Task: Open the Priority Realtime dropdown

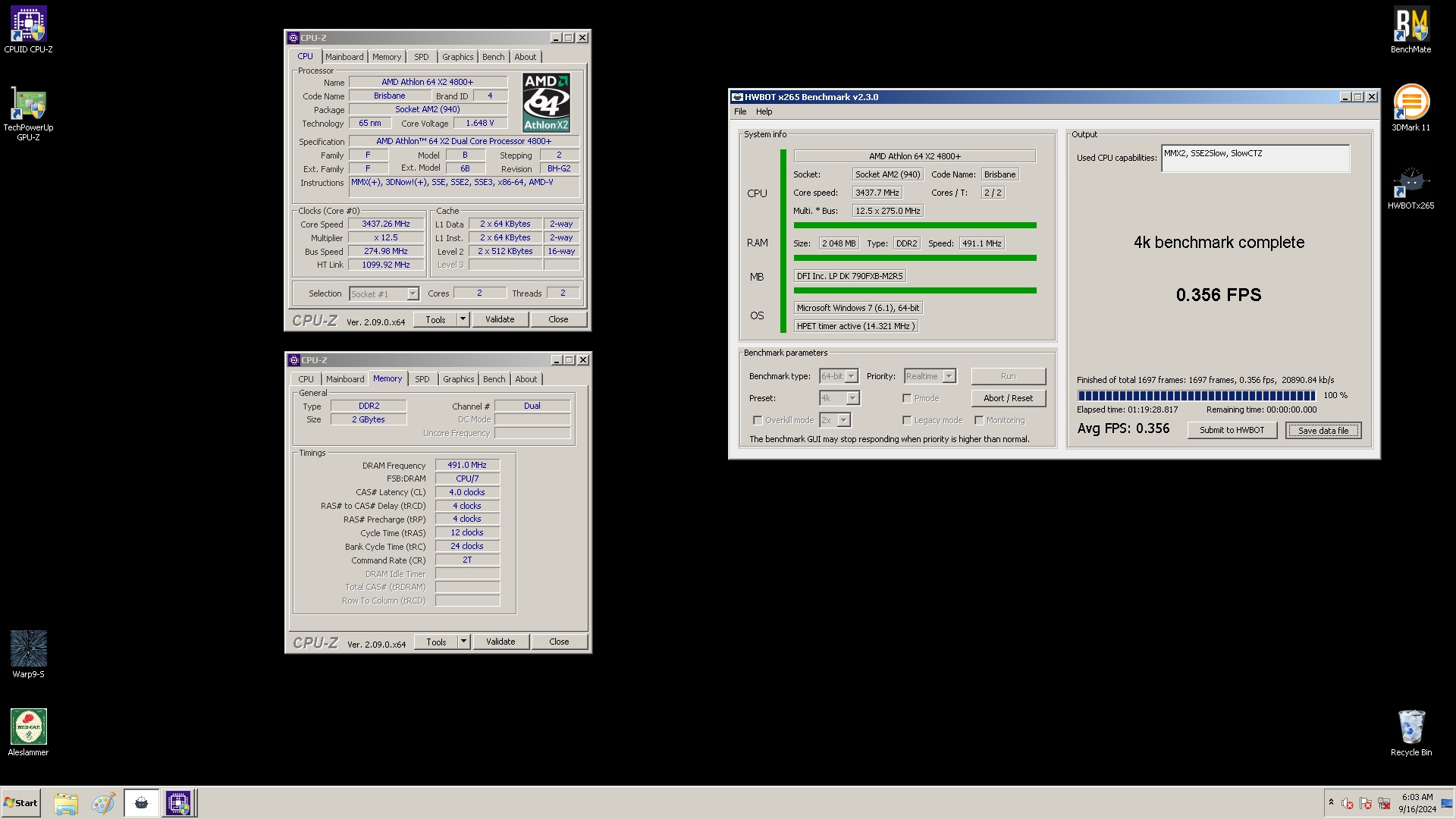Action: pos(929,376)
